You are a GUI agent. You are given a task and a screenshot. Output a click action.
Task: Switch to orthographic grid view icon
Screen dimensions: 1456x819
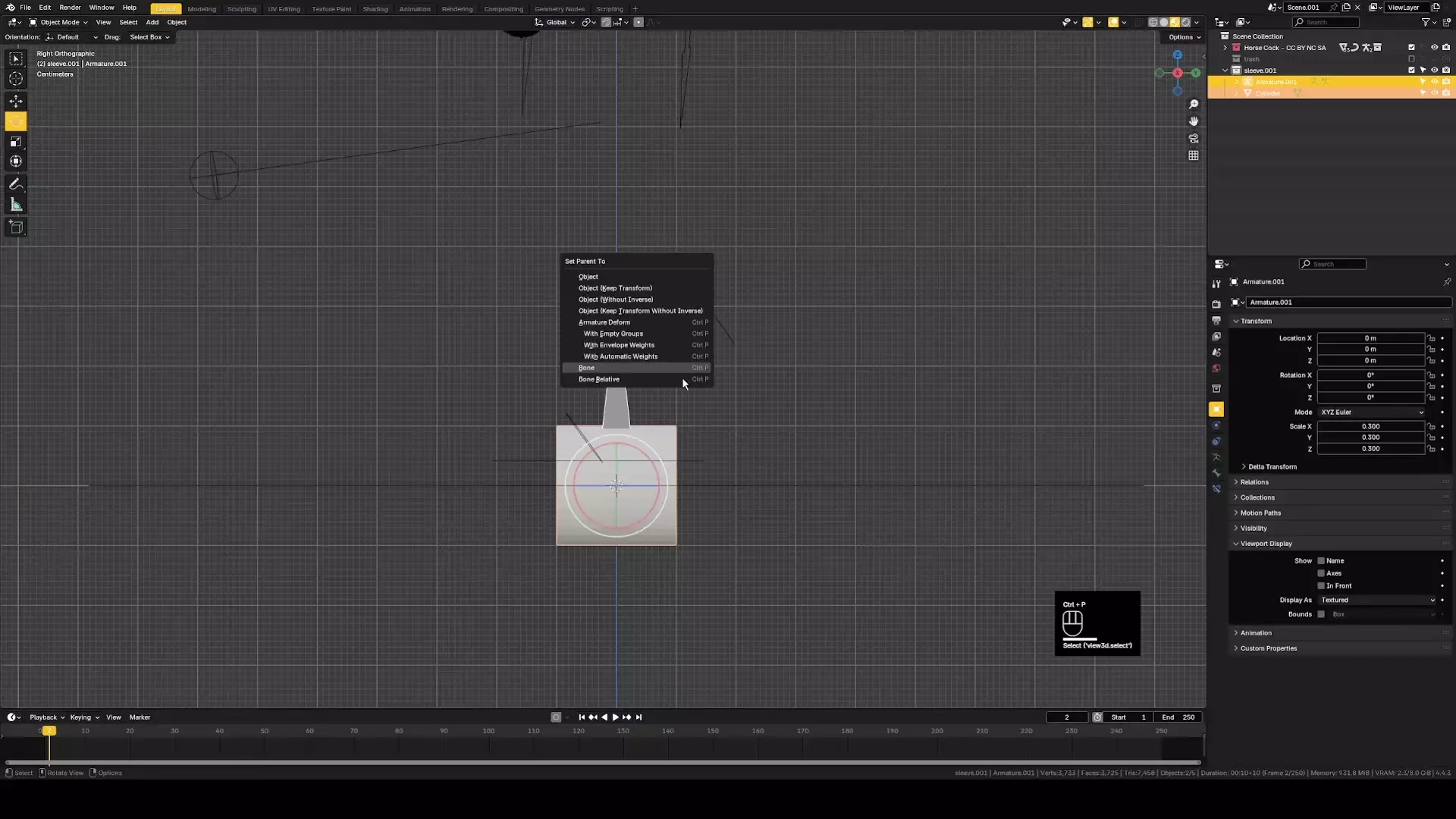coord(1194,155)
